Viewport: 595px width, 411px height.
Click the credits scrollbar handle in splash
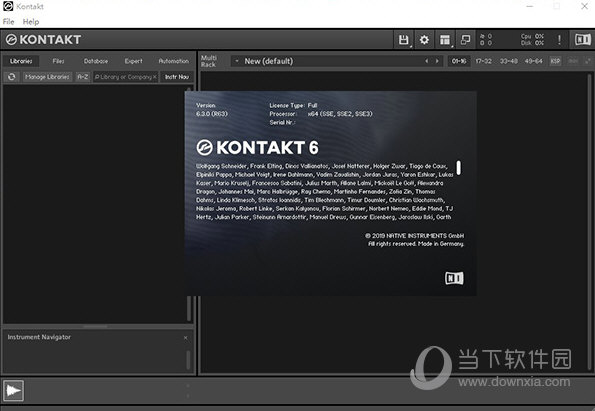pyautogui.click(x=458, y=168)
